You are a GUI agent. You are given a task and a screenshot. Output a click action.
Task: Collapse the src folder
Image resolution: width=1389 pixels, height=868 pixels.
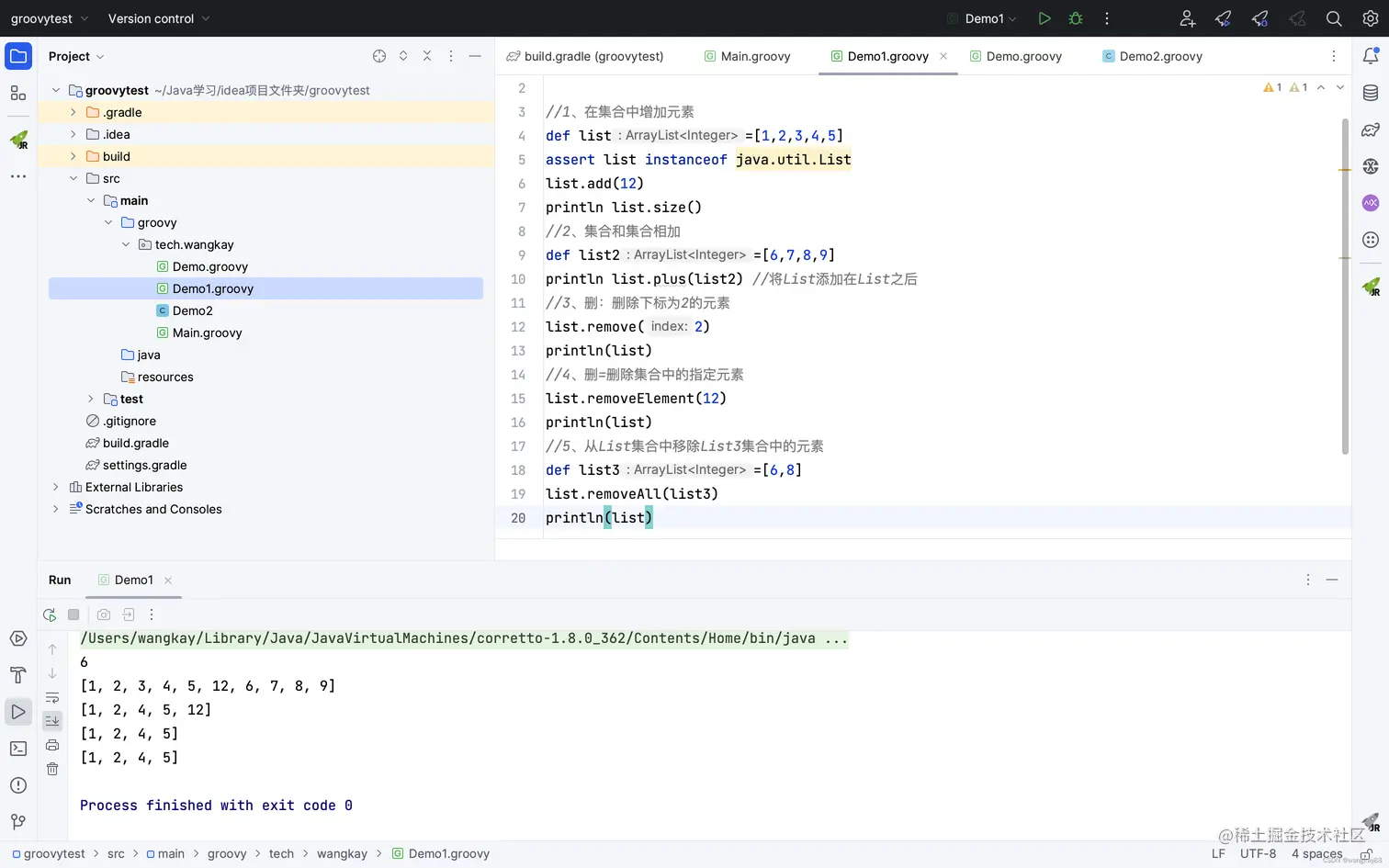coord(73,178)
